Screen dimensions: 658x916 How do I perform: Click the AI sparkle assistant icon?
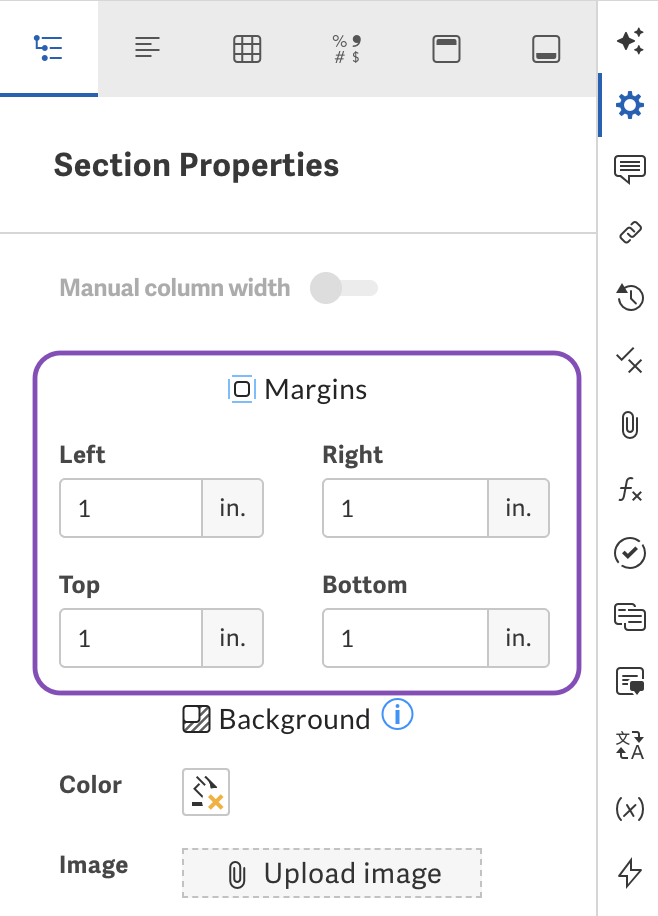tap(629, 40)
